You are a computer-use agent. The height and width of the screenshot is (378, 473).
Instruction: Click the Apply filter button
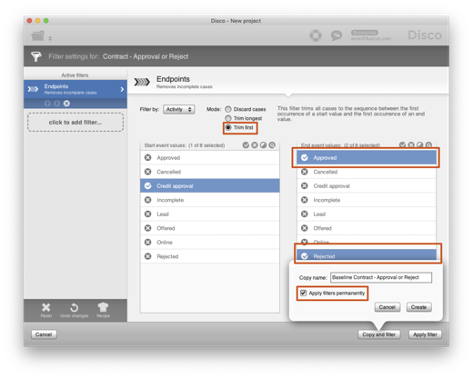425,334
